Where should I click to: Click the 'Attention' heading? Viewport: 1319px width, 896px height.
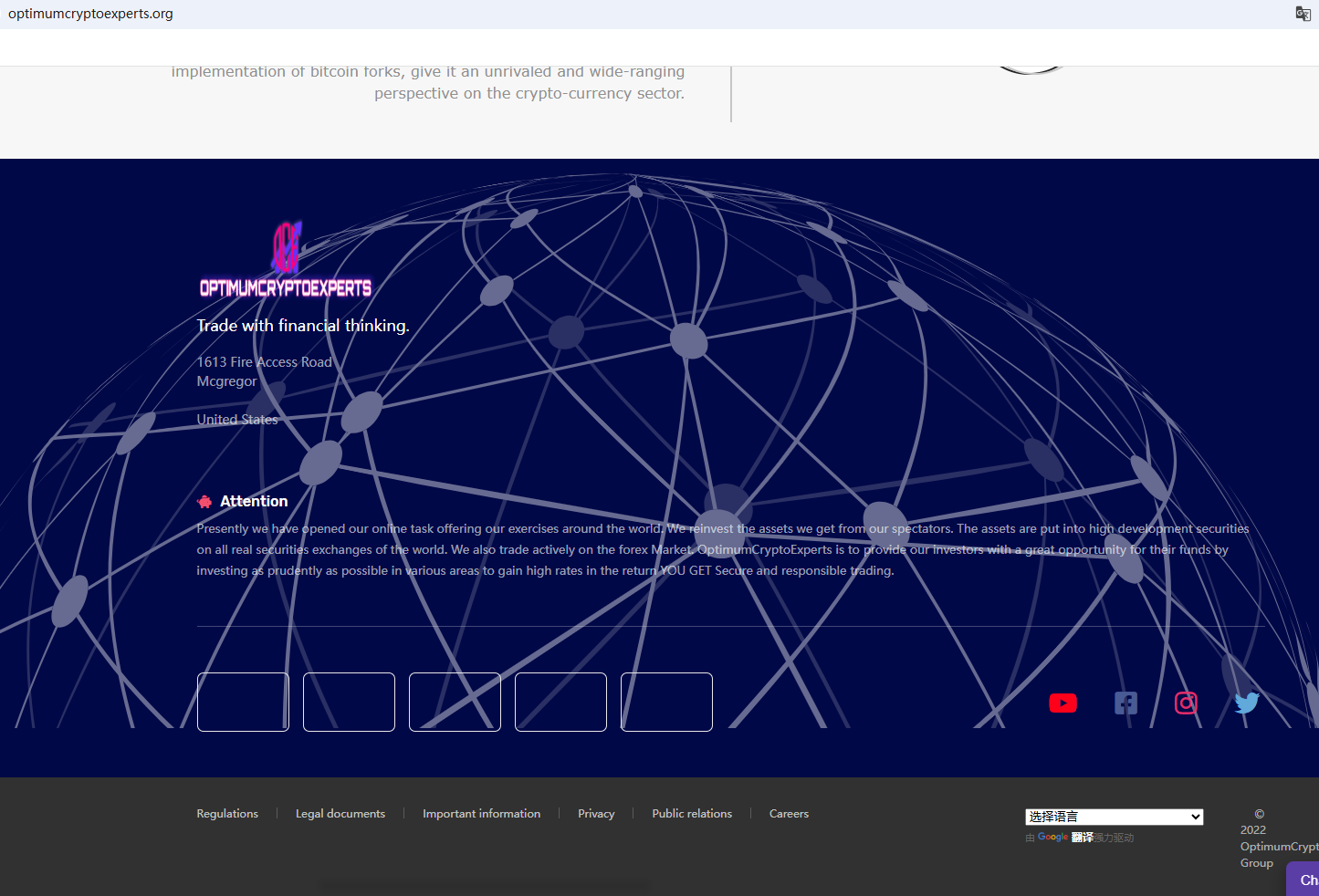pyautogui.click(x=254, y=502)
